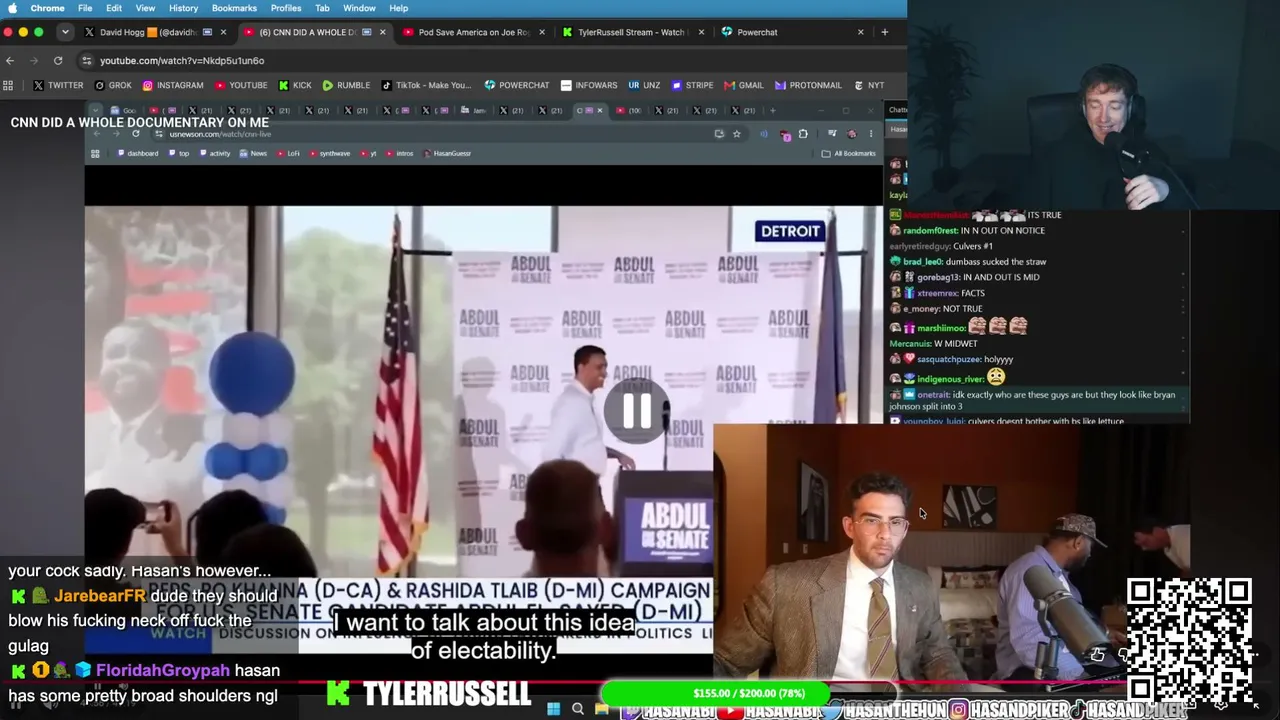Viewport: 1280px width, 720px height.
Task: Open apps grid in streamed browser bookmarks
Action: 95,154
